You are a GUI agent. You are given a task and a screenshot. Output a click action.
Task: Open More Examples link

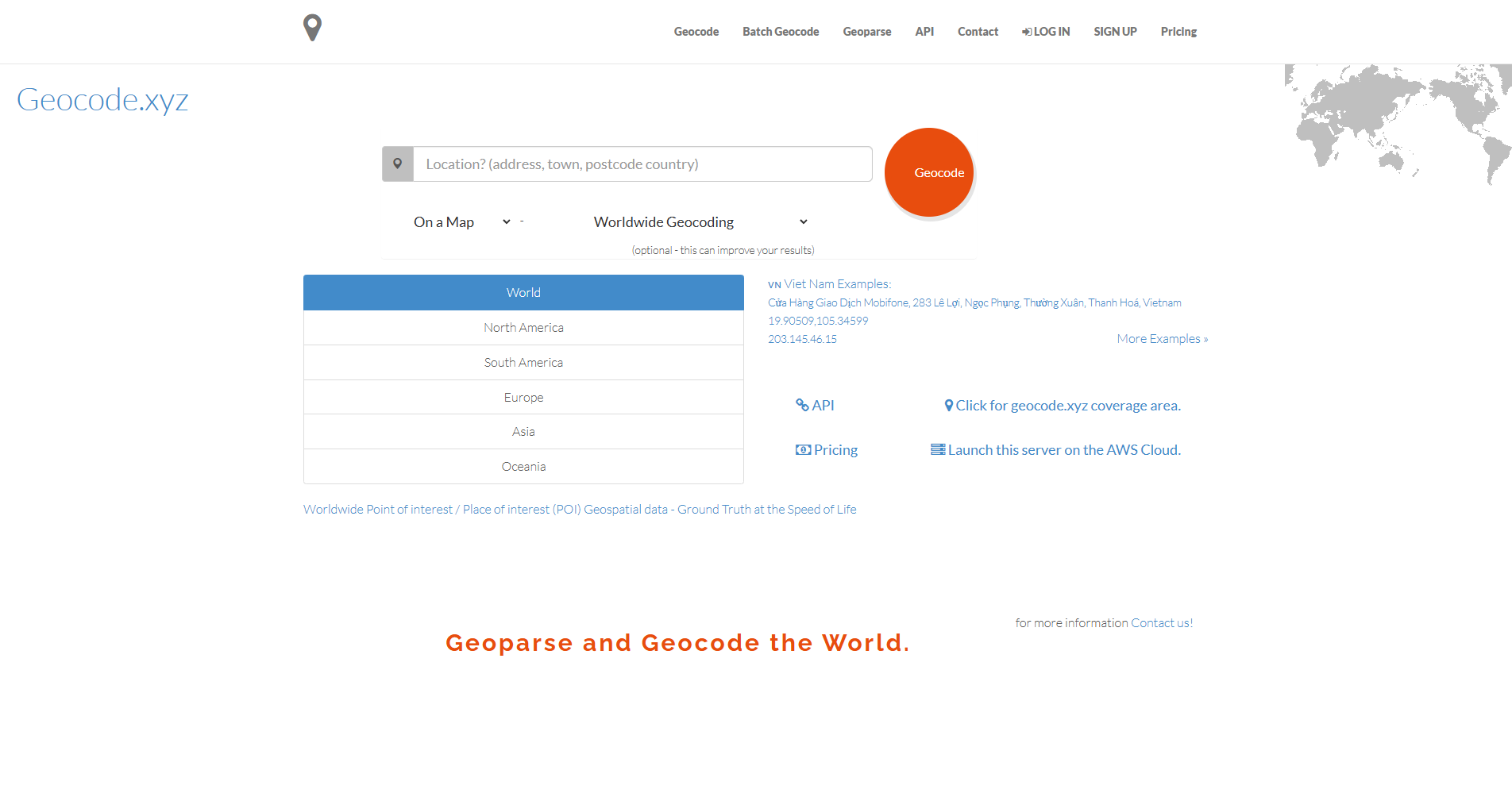(1162, 339)
